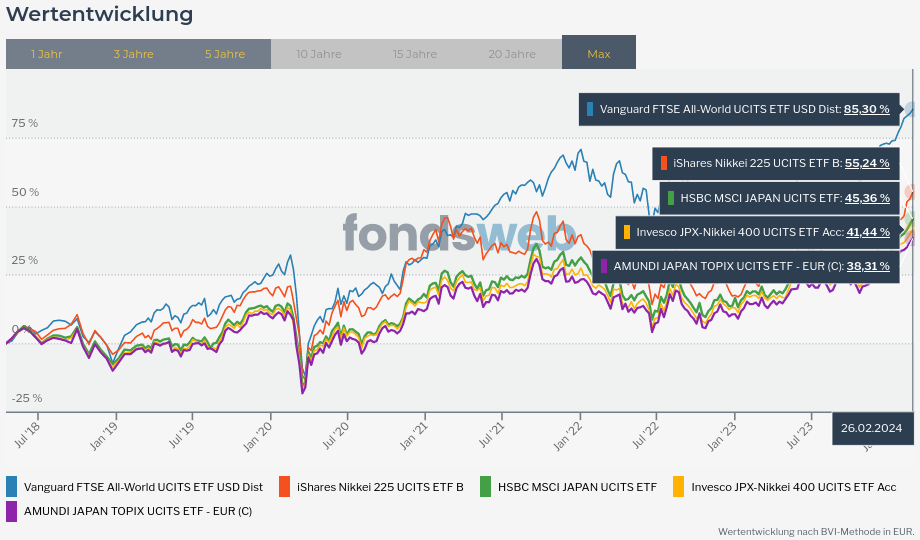Image resolution: width=920 pixels, height=540 pixels.
Task: Click blue Vanguard FTSE All-World legend swatch
Action: (x=12, y=487)
